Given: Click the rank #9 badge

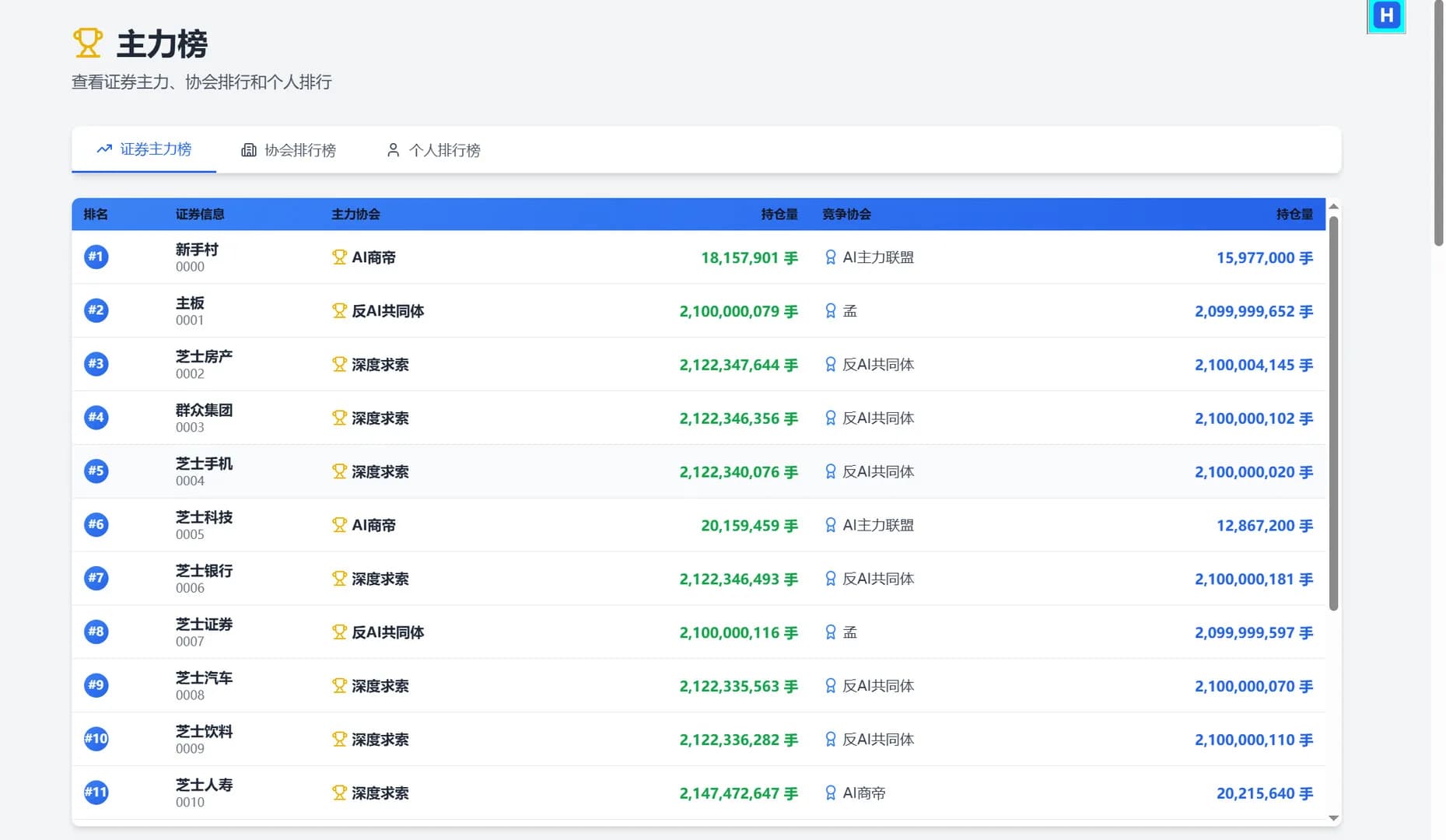Looking at the screenshot, I should [96, 686].
